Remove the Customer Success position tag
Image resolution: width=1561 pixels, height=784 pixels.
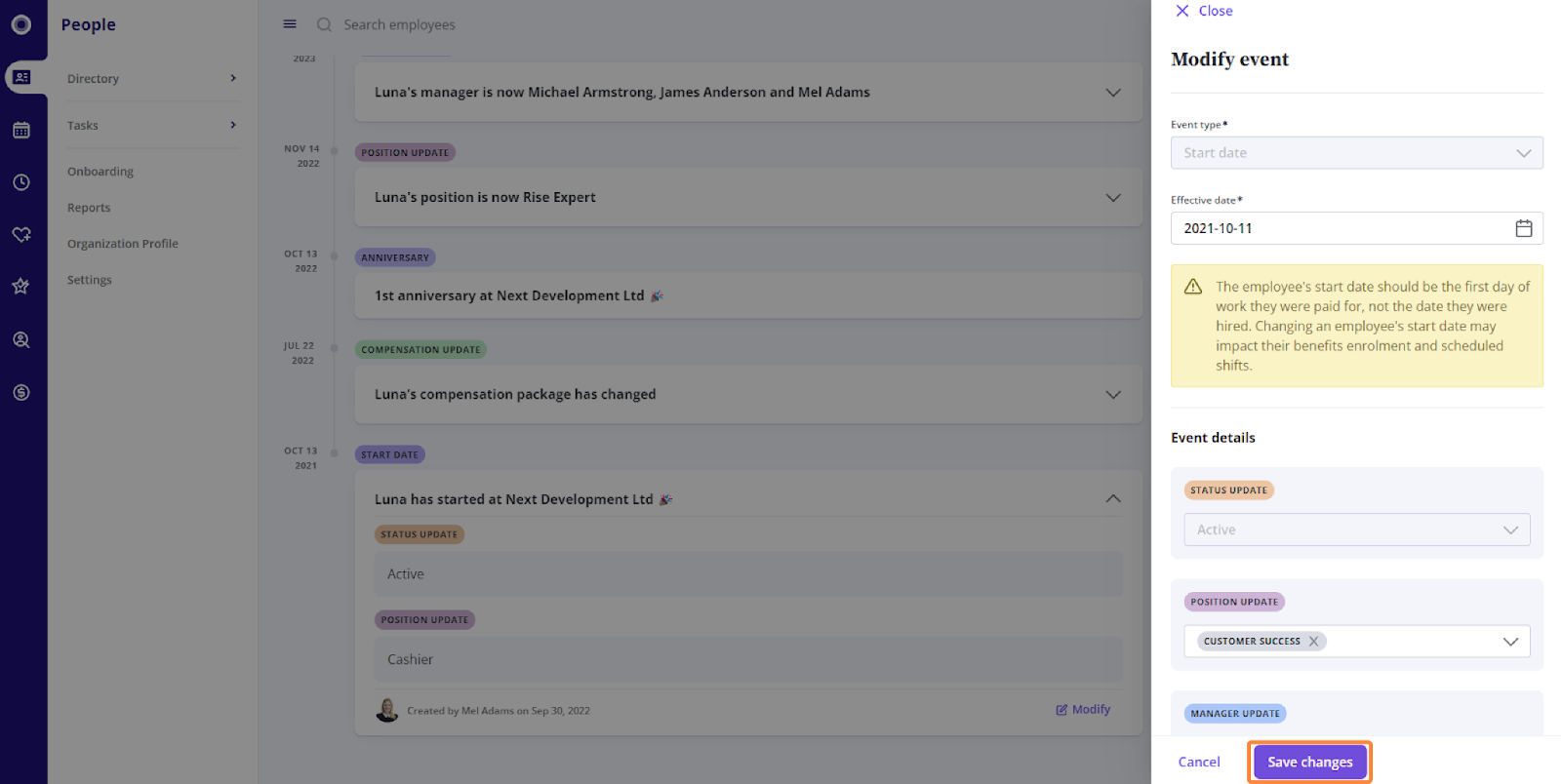tap(1313, 642)
